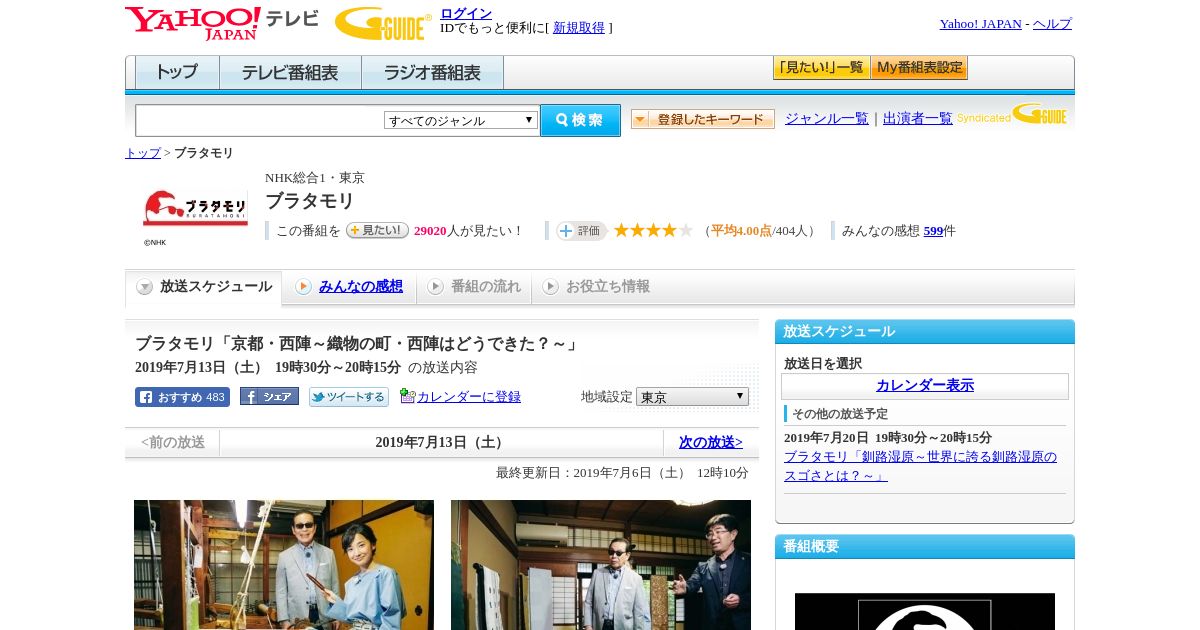Switch to テレビ番組表 tab
This screenshot has width=1200, height=630.
coord(290,73)
